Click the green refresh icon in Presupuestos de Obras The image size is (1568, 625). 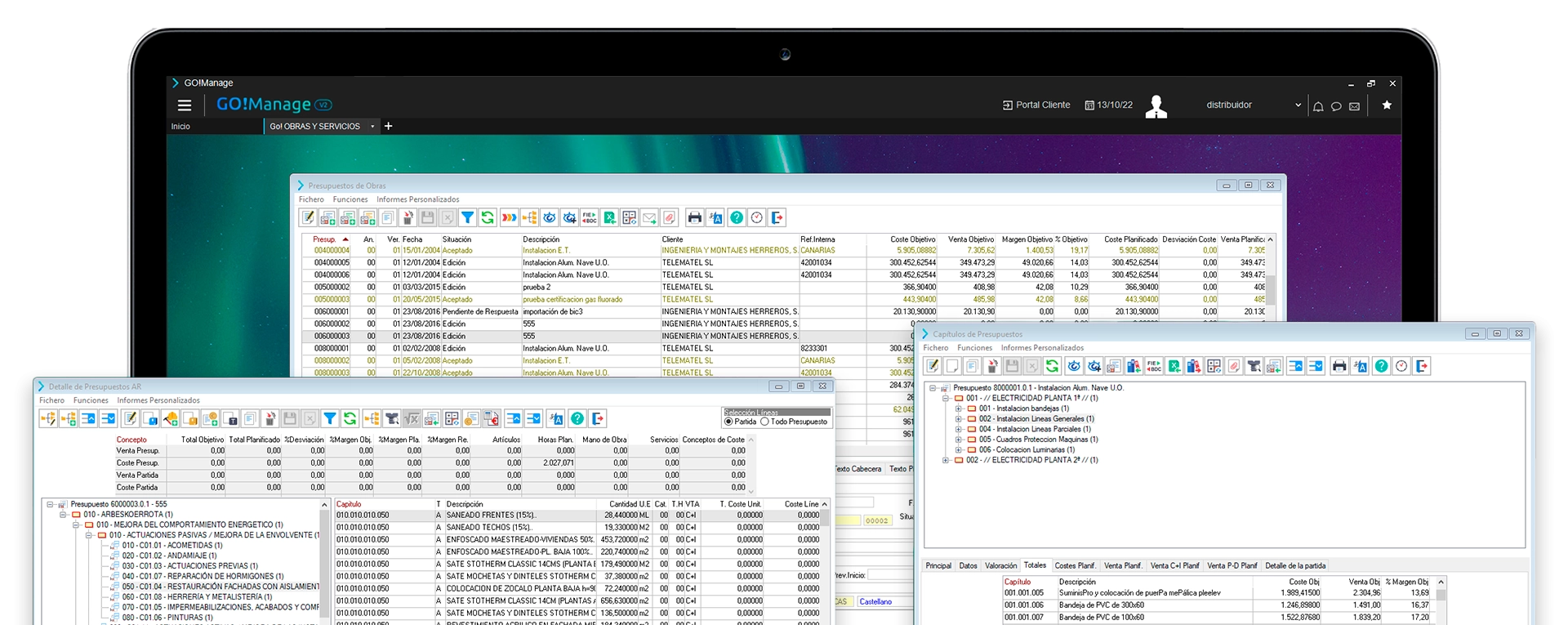pyautogui.click(x=488, y=217)
